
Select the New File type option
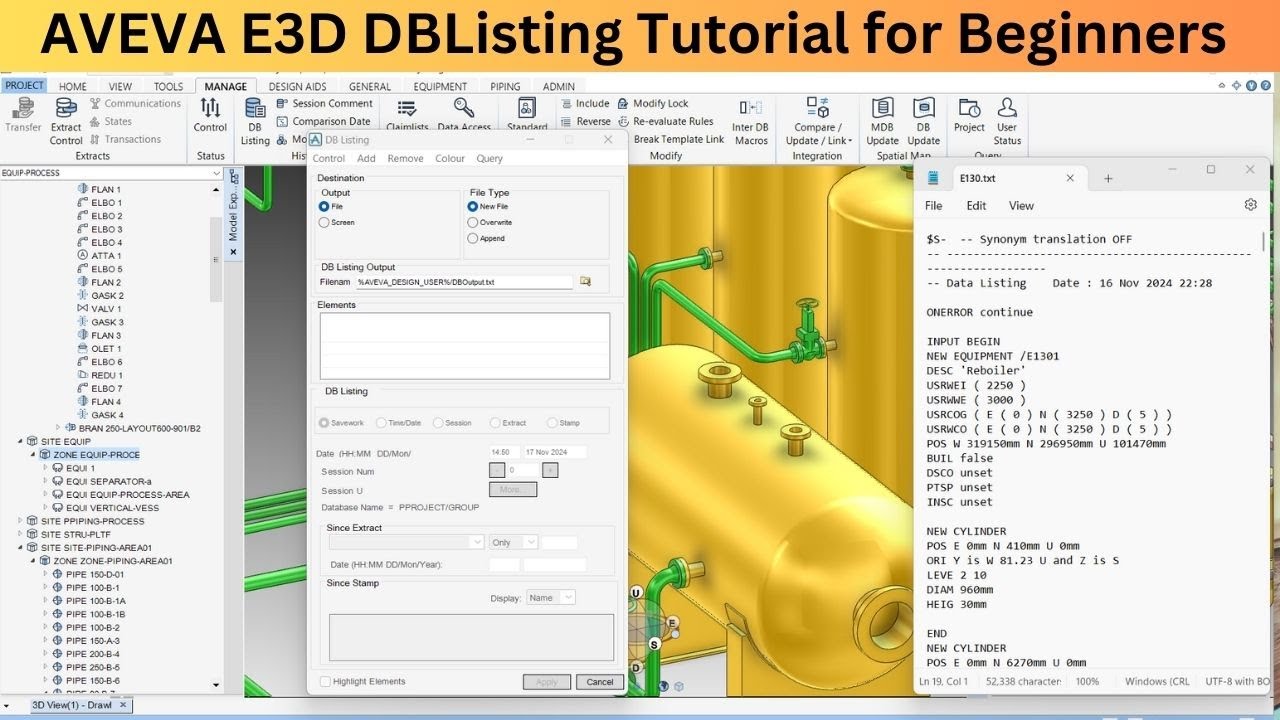pos(473,207)
